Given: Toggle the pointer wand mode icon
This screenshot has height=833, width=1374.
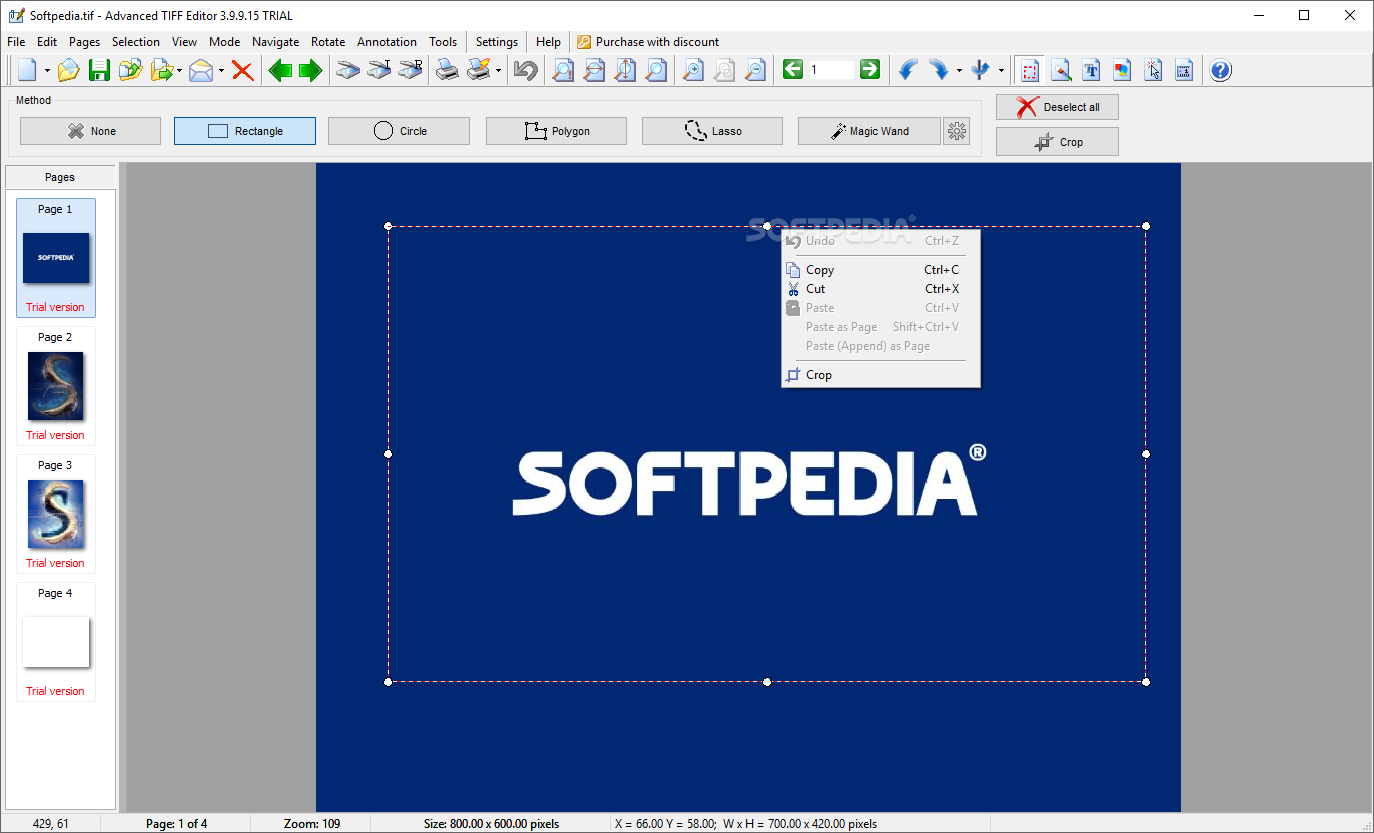Looking at the screenshot, I should click(x=1154, y=70).
